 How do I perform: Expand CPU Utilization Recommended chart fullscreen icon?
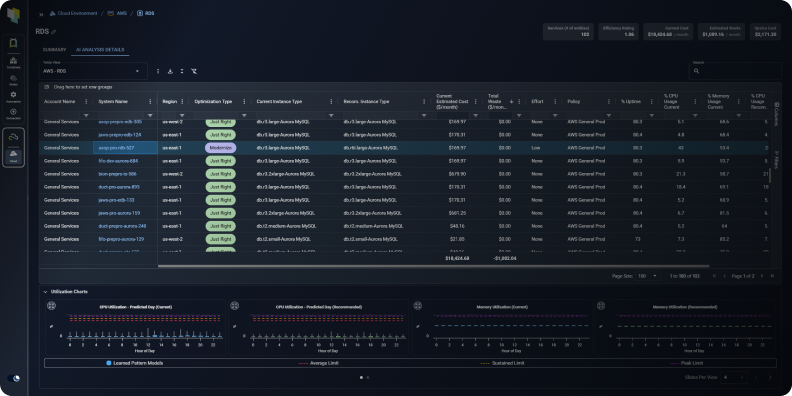234,306
